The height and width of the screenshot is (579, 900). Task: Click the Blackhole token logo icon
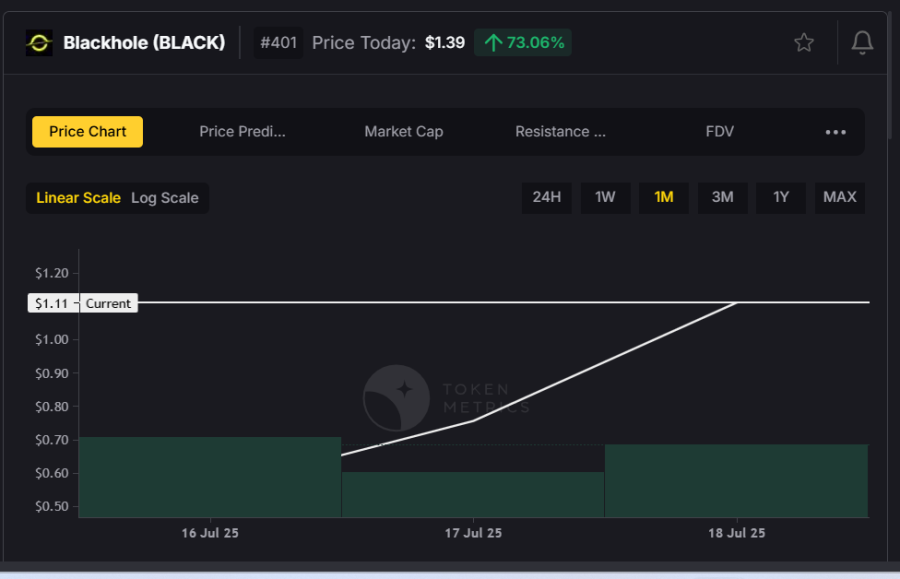pos(39,43)
